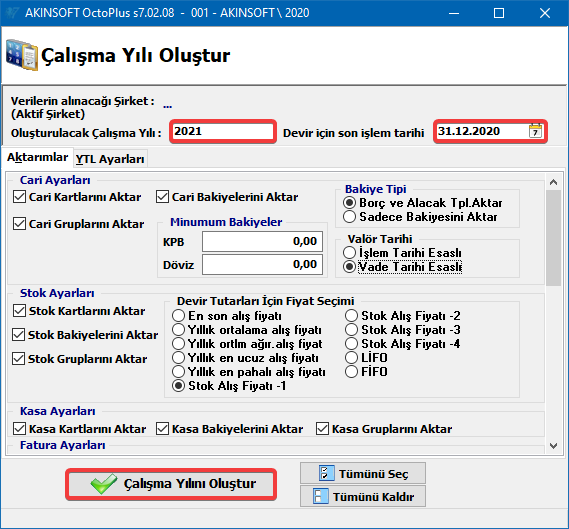
Task: Click the vertical scrollbar thumb
Action: [553, 238]
